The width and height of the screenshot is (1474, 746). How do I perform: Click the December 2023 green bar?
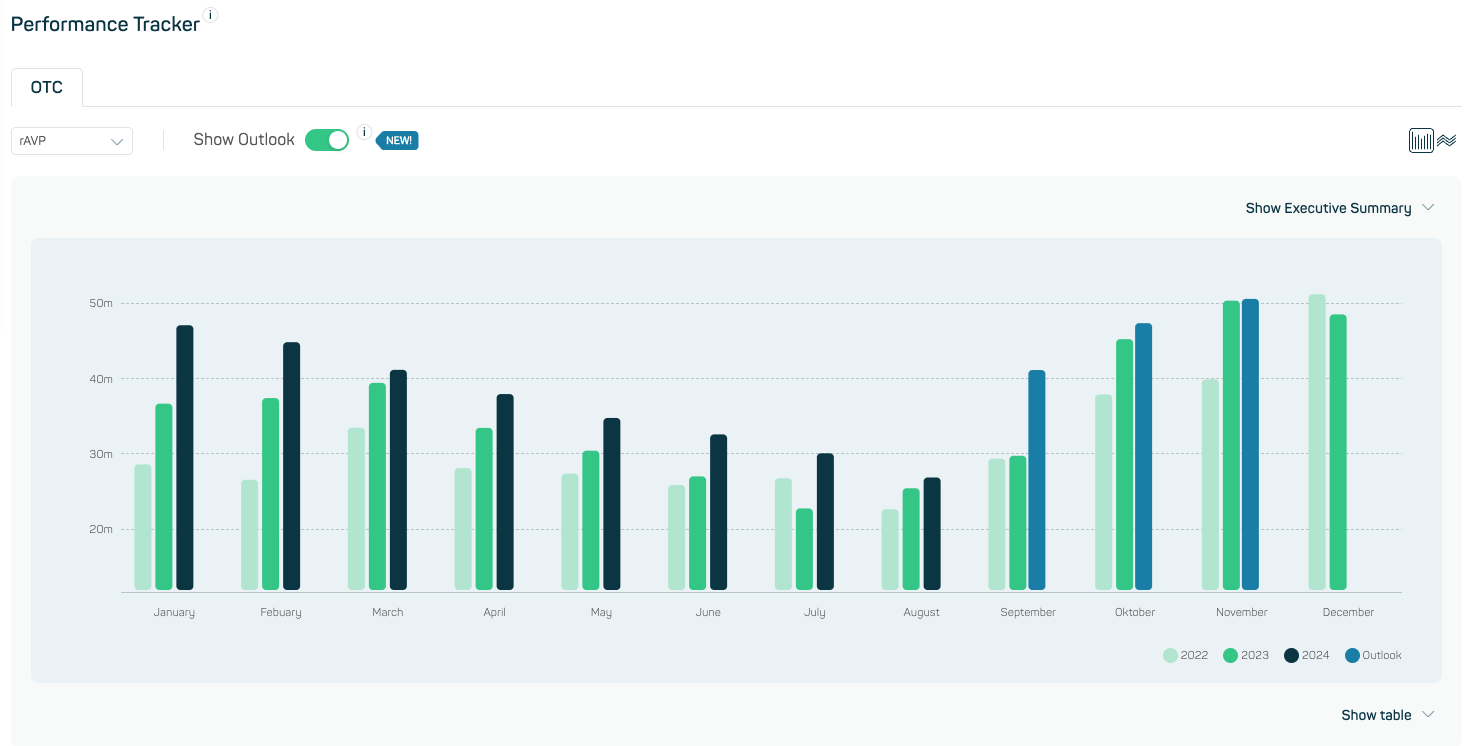1338,452
